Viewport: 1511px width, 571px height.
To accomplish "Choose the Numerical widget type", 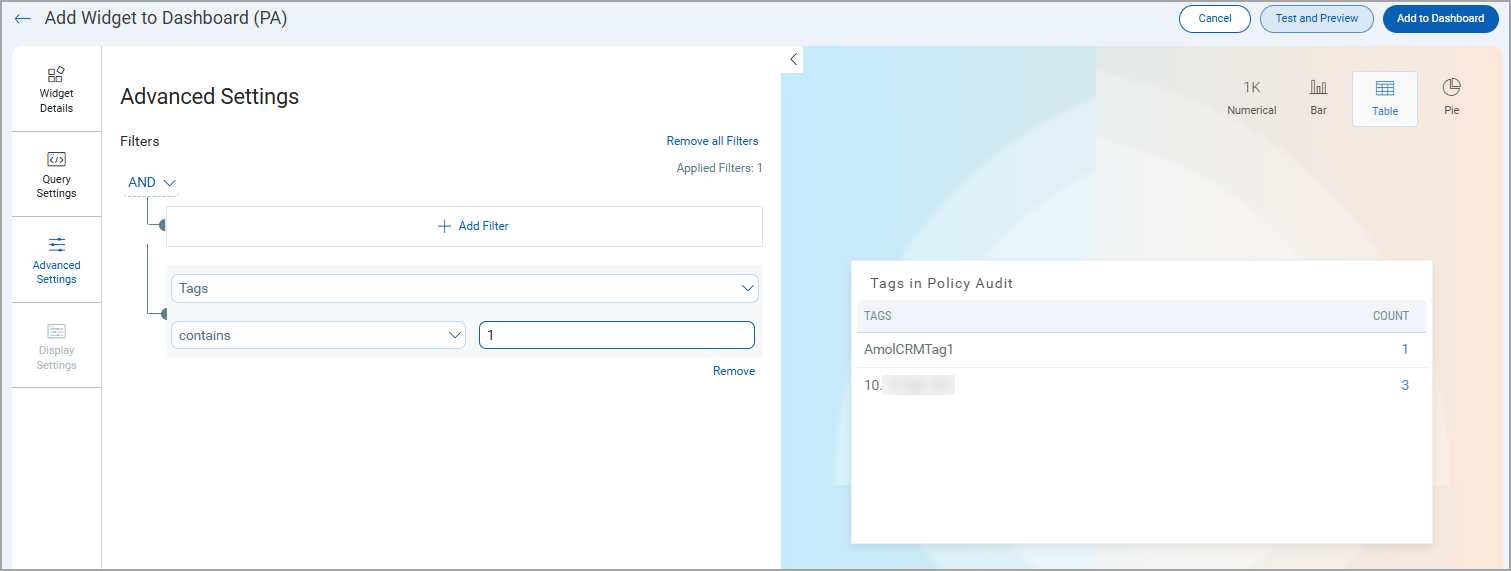I will 1252,98.
